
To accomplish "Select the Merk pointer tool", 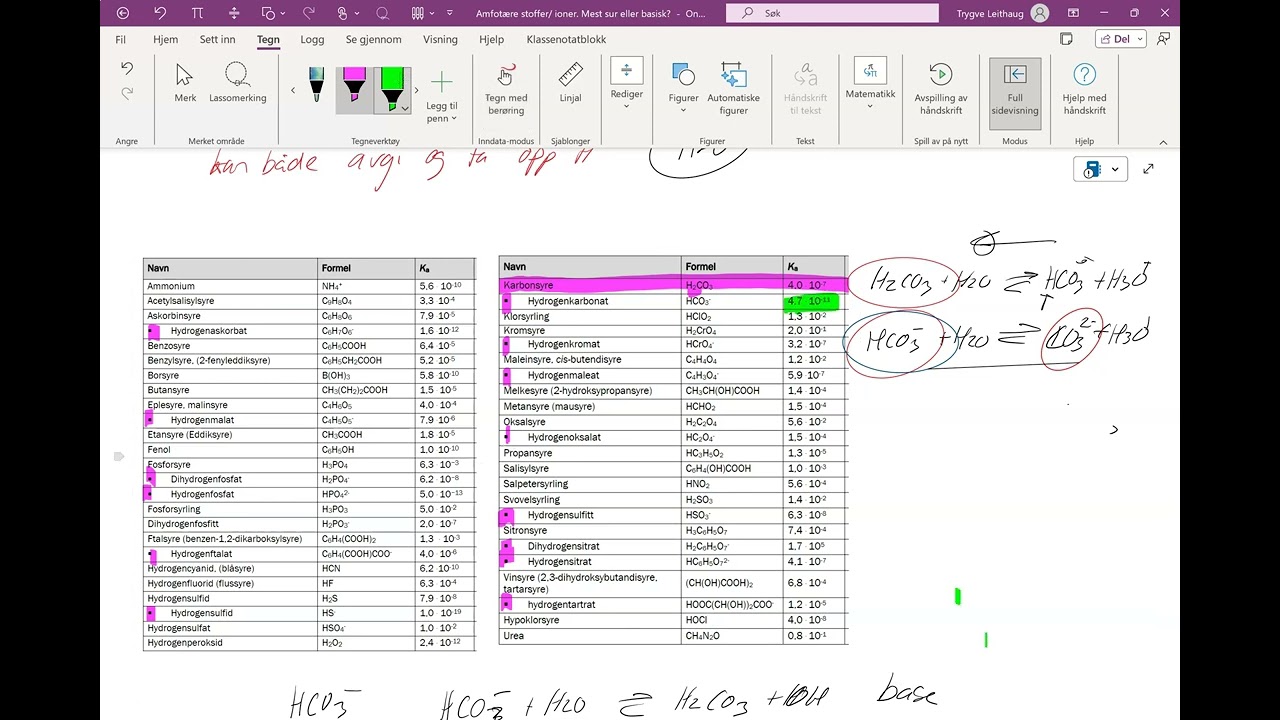I will pyautogui.click(x=185, y=82).
